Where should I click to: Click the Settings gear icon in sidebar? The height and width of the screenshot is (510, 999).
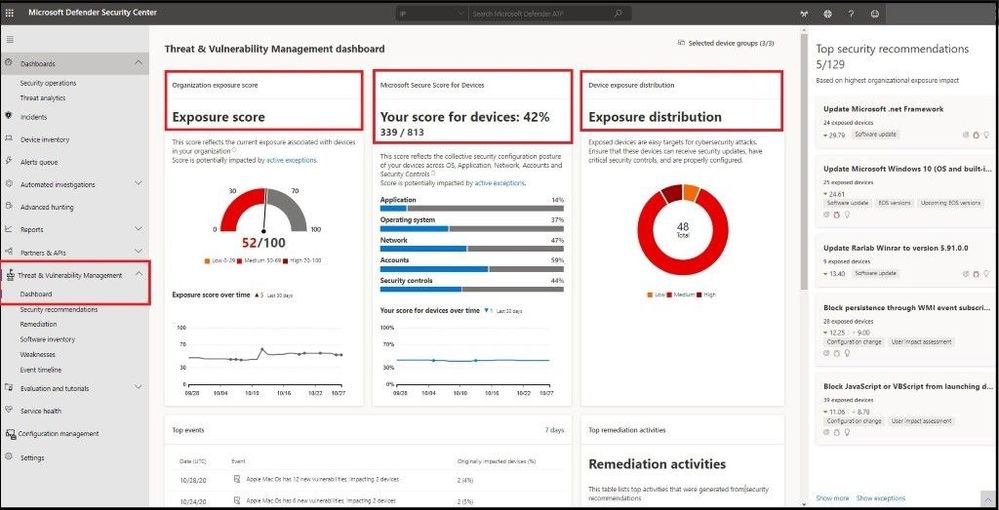point(9,456)
